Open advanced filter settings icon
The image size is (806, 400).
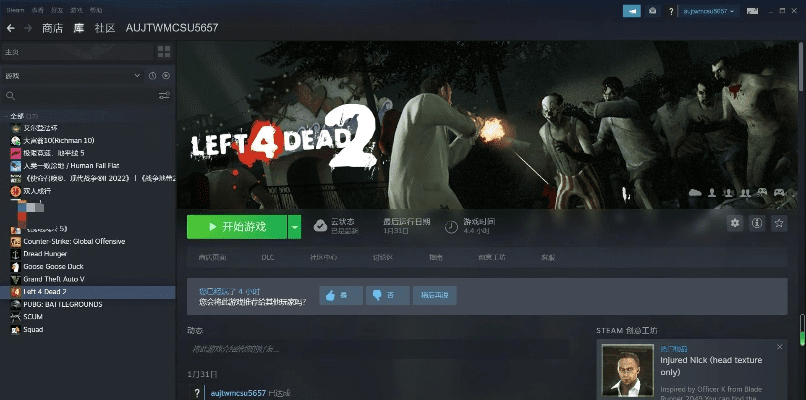coord(165,96)
